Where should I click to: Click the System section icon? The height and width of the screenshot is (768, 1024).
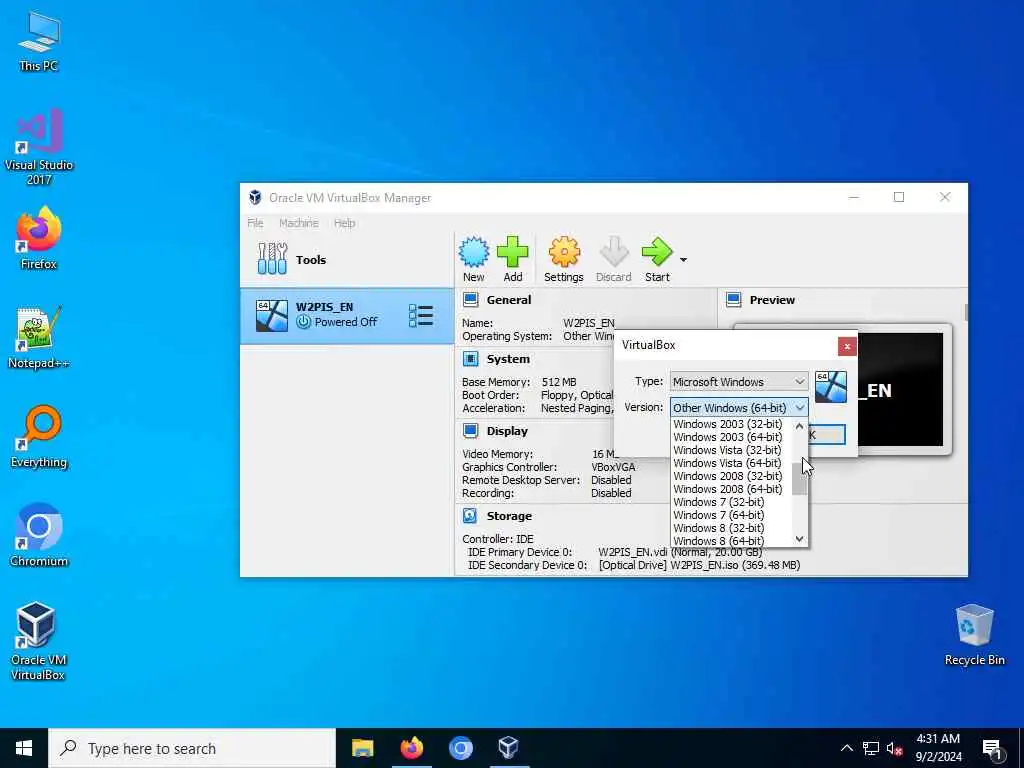click(470, 359)
